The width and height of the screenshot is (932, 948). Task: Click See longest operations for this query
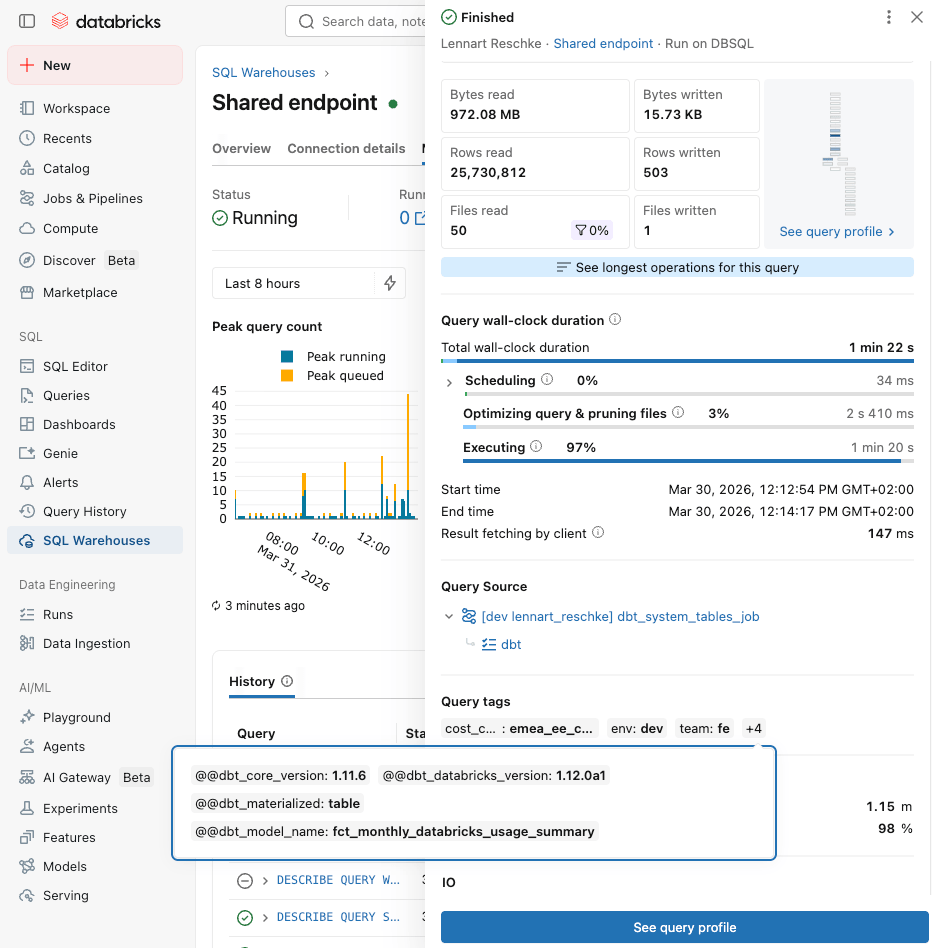[677, 267]
